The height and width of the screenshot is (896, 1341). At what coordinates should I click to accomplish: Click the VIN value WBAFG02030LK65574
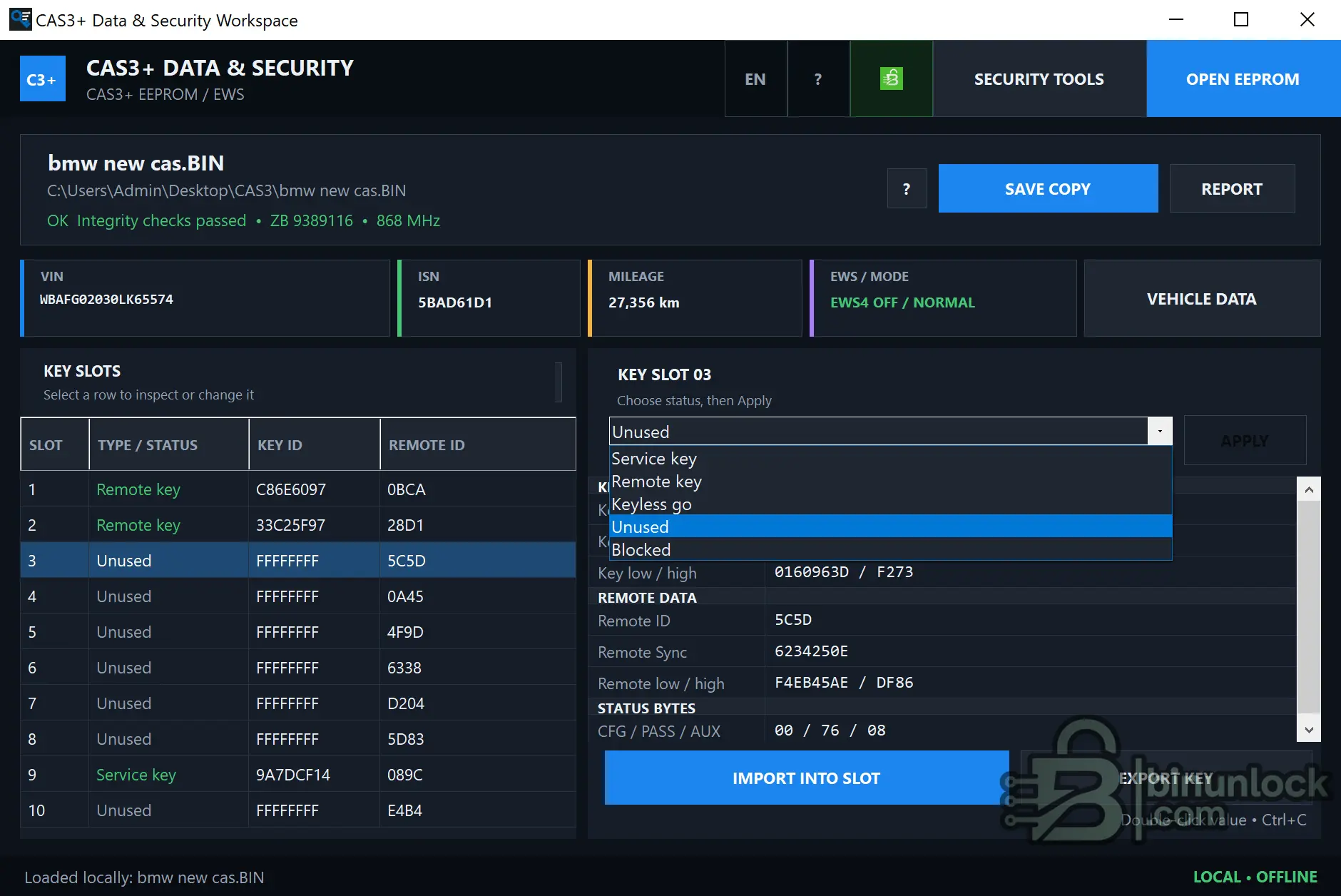tap(106, 300)
